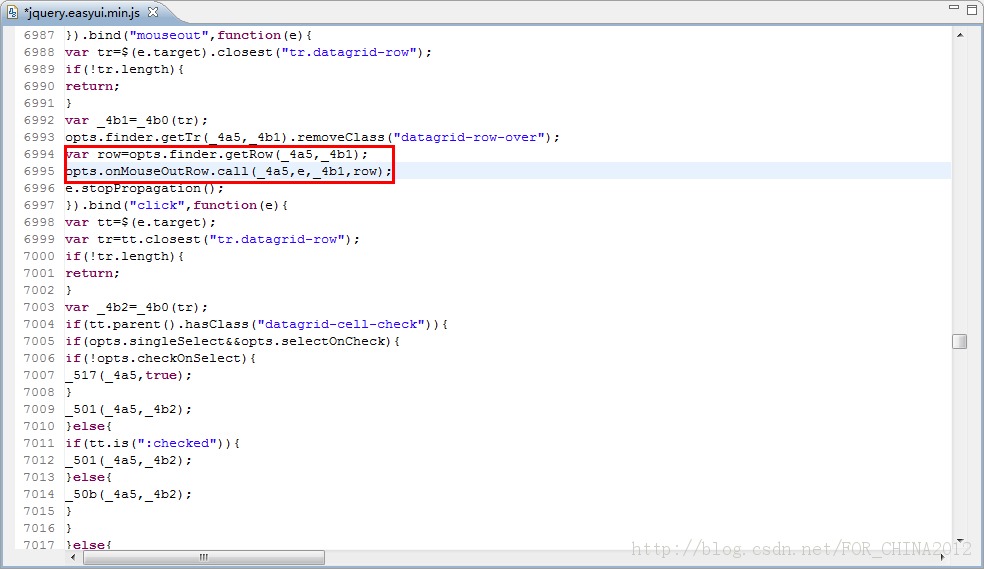984x569 pixels.
Task: Click _501(_4a5,_4b2); on line 7012
Action: point(128,460)
